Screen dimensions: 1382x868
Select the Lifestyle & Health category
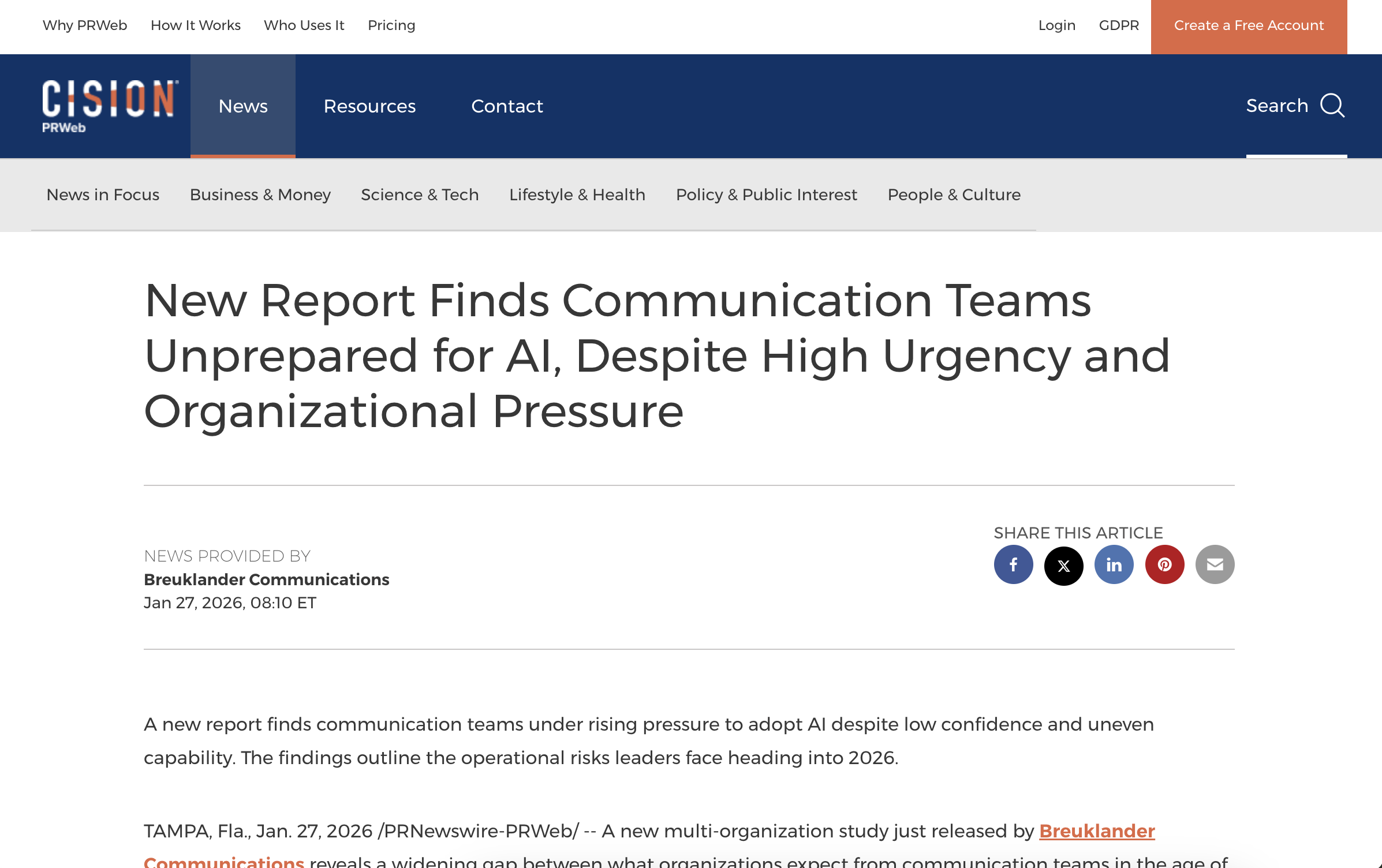(x=577, y=194)
